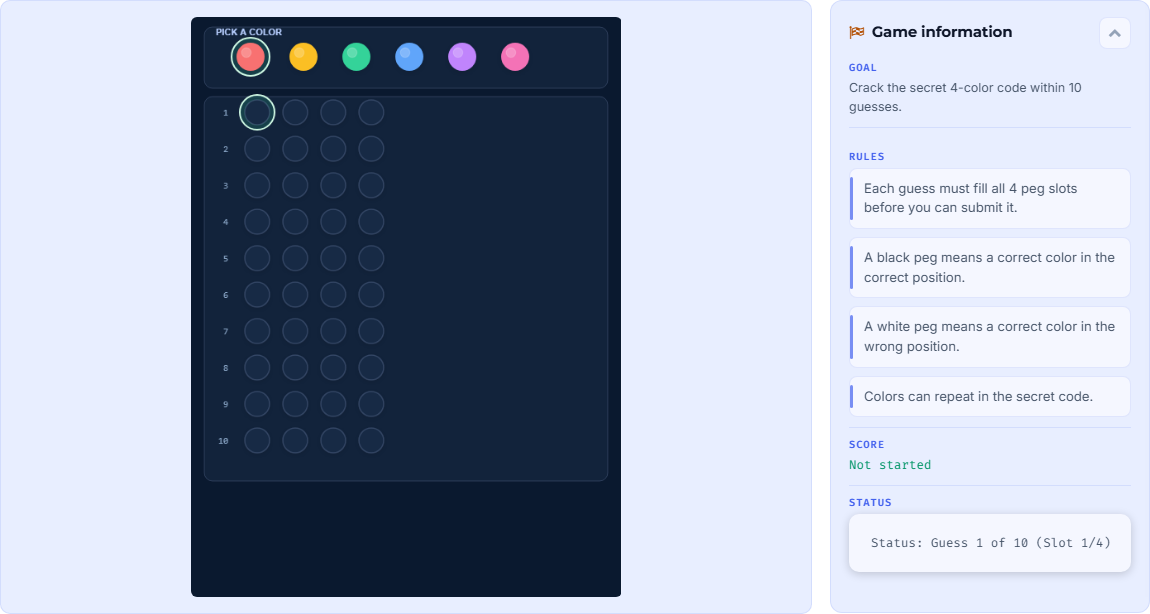
Task: Click the first peg slot in row 5
Action: tap(257, 258)
